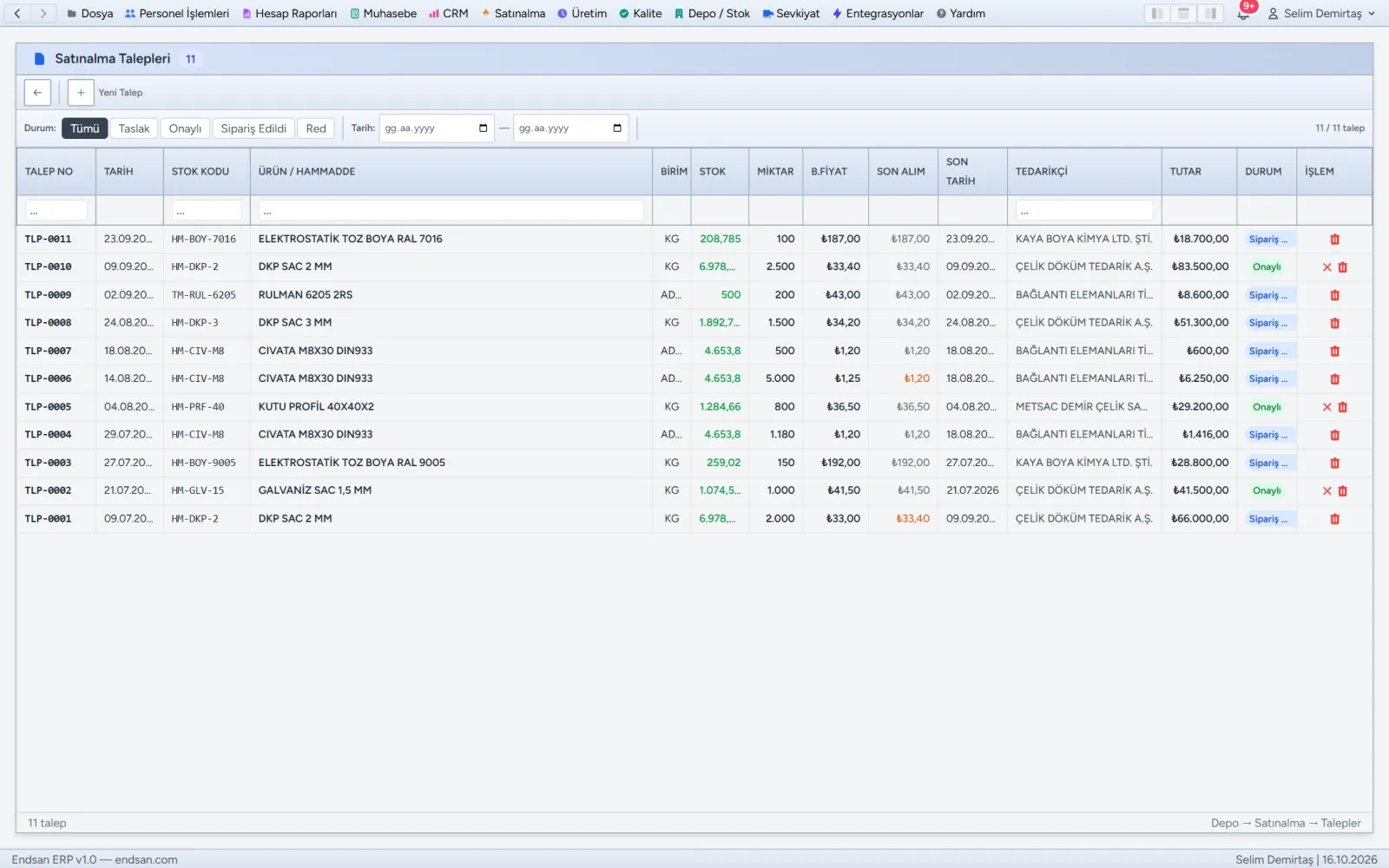Delete request TLP-0001 with trash icon

1334,519
